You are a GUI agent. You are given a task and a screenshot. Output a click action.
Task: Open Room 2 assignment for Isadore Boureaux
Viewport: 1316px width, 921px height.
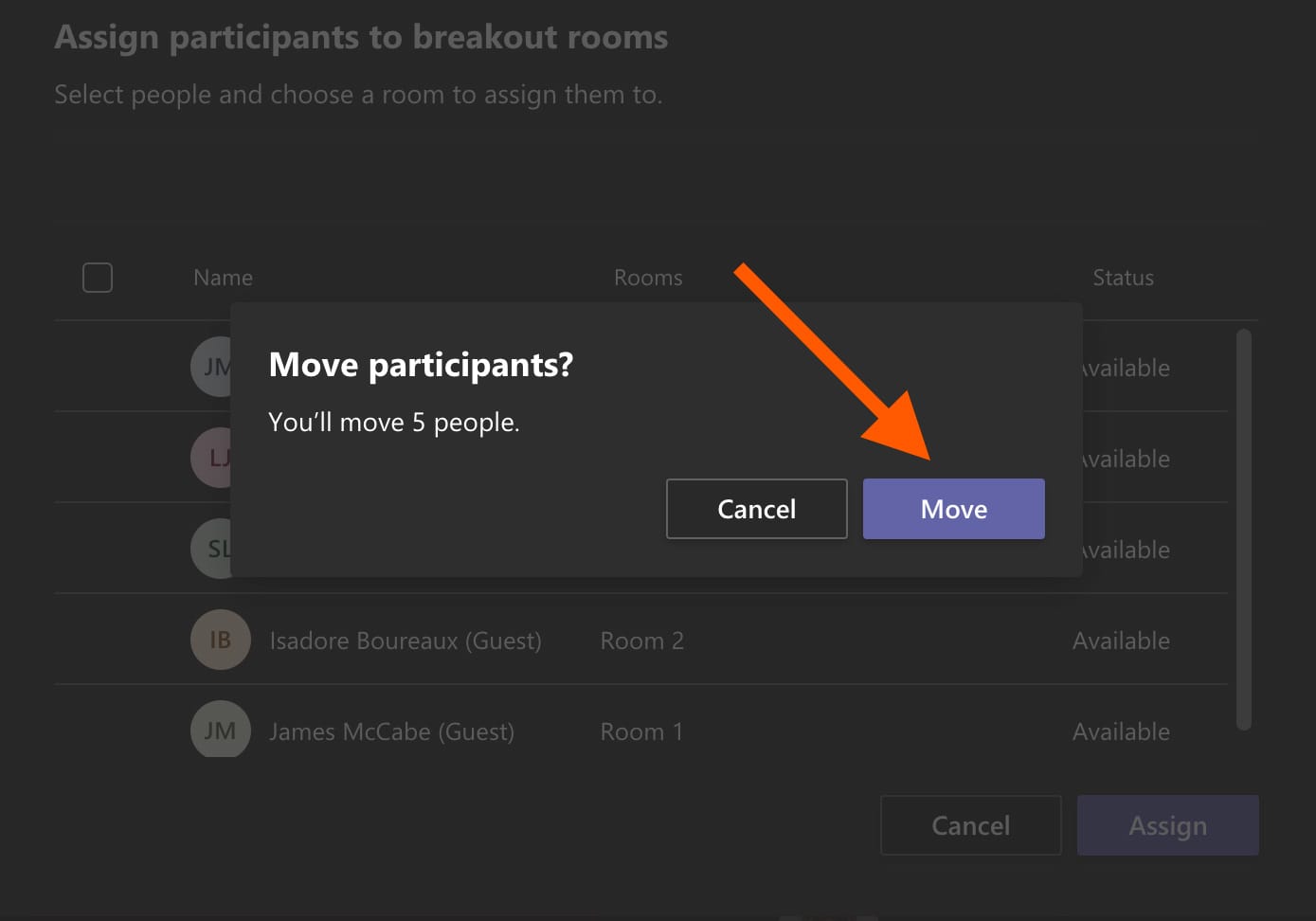(641, 641)
